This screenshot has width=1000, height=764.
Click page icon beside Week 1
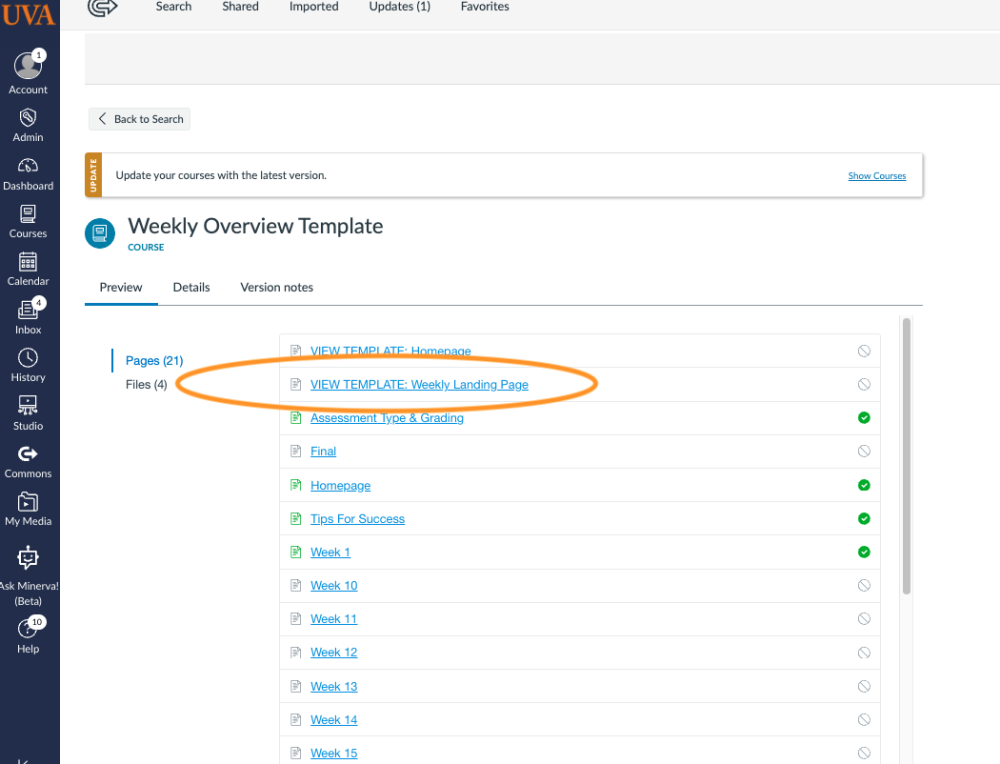(296, 552)
